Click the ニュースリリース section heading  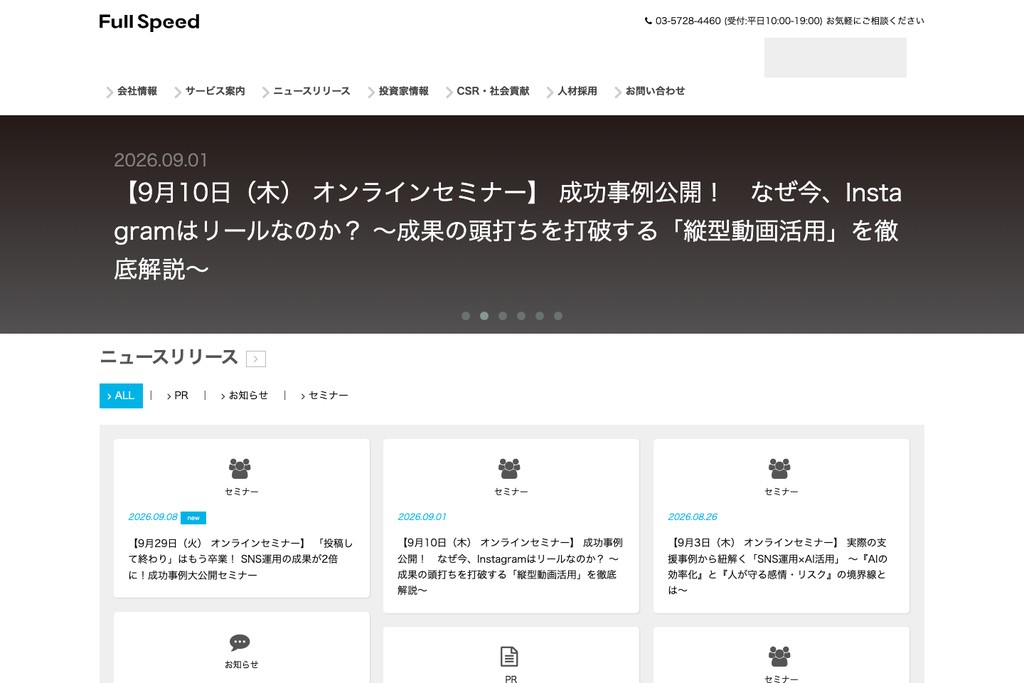coord(168,357)
